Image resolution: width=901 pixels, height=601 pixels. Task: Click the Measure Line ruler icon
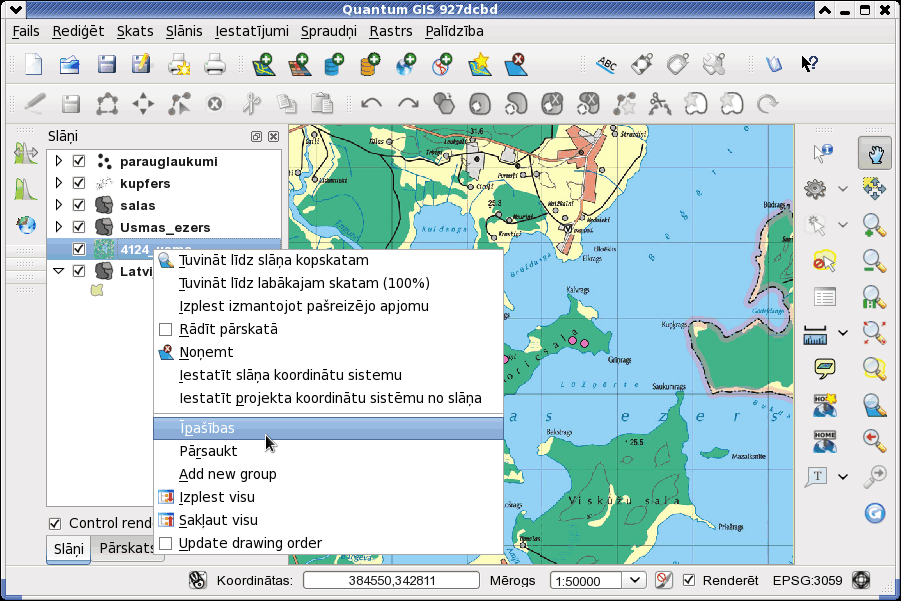pos(815,334)
